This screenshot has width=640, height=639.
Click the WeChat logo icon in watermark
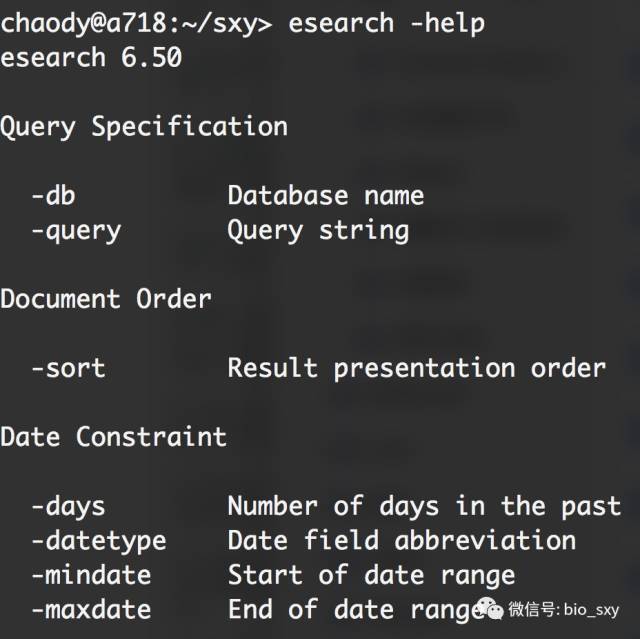pos(490,608)
